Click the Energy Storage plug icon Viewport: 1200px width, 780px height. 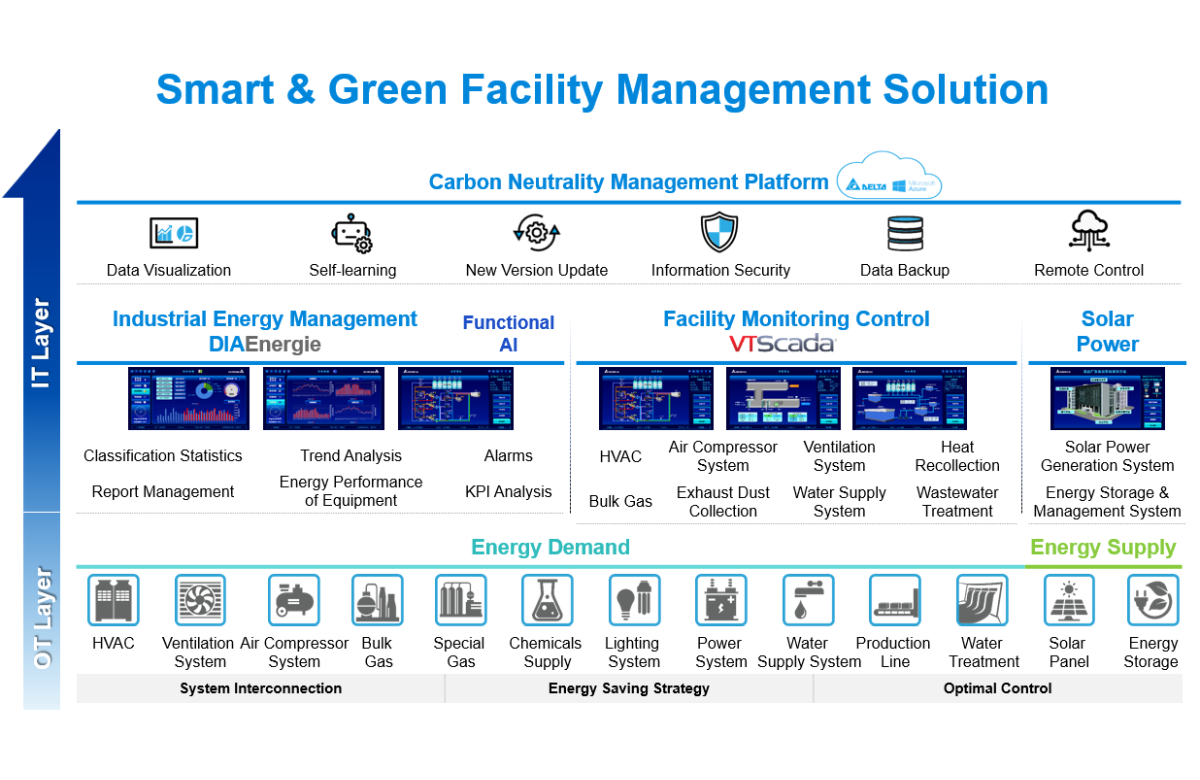1152,601
